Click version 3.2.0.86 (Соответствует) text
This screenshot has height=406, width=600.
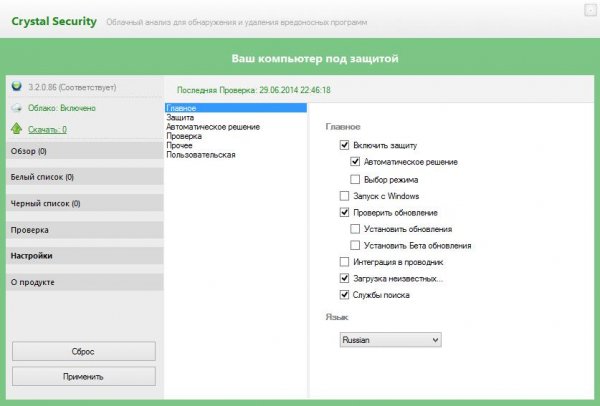pos(72,87)
